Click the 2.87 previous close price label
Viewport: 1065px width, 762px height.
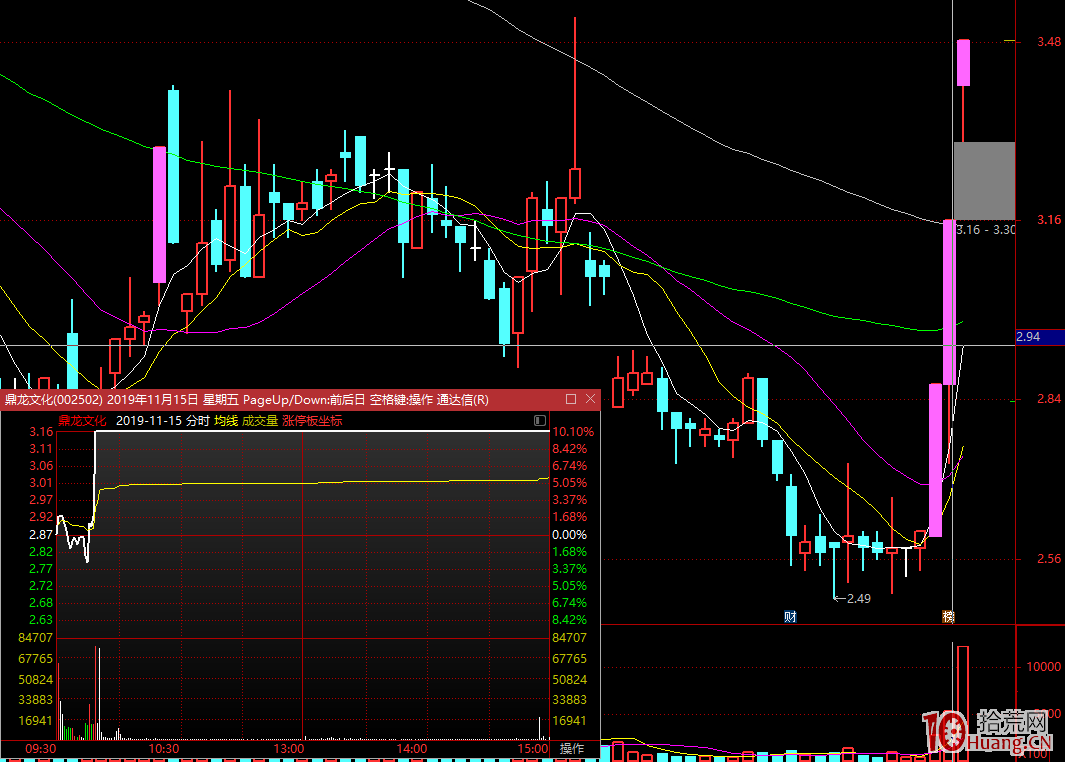tap(41, 534)
